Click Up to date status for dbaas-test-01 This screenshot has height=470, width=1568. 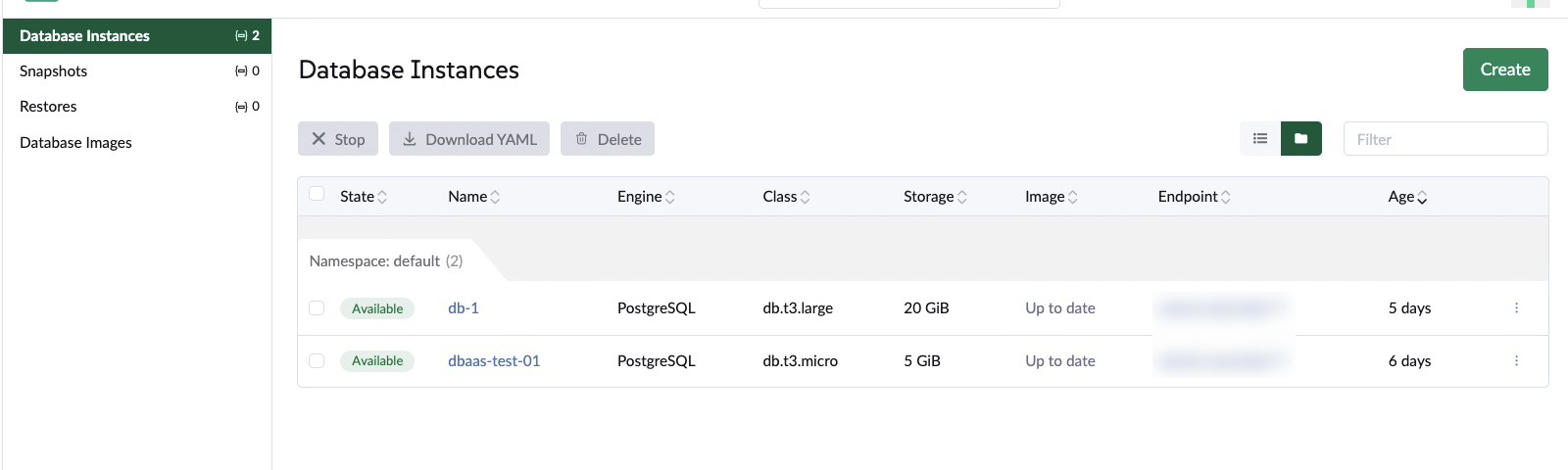pyautogui.click(x=1060, y=360)
